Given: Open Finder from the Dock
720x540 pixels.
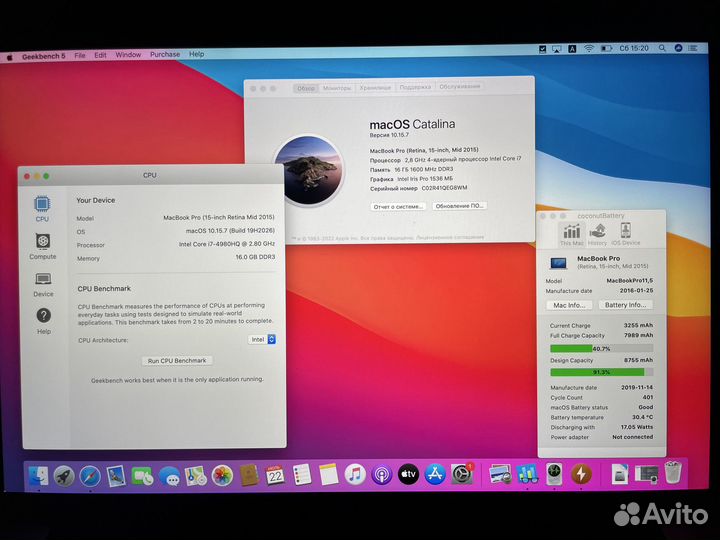Looking at the screenshot, I should click(38, 476).
